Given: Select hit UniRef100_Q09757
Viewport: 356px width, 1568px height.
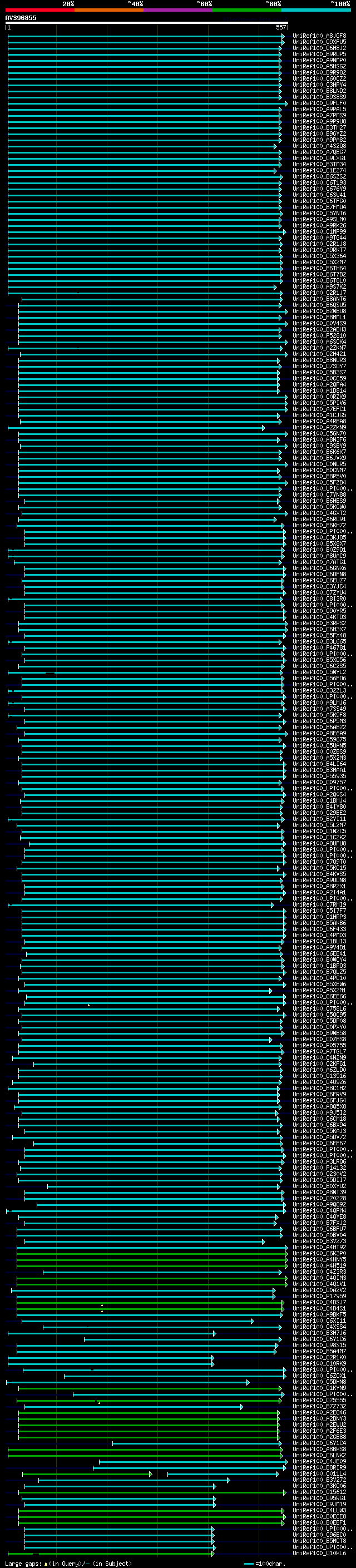Looking at the screenshot, I should (x=319, y=782).
